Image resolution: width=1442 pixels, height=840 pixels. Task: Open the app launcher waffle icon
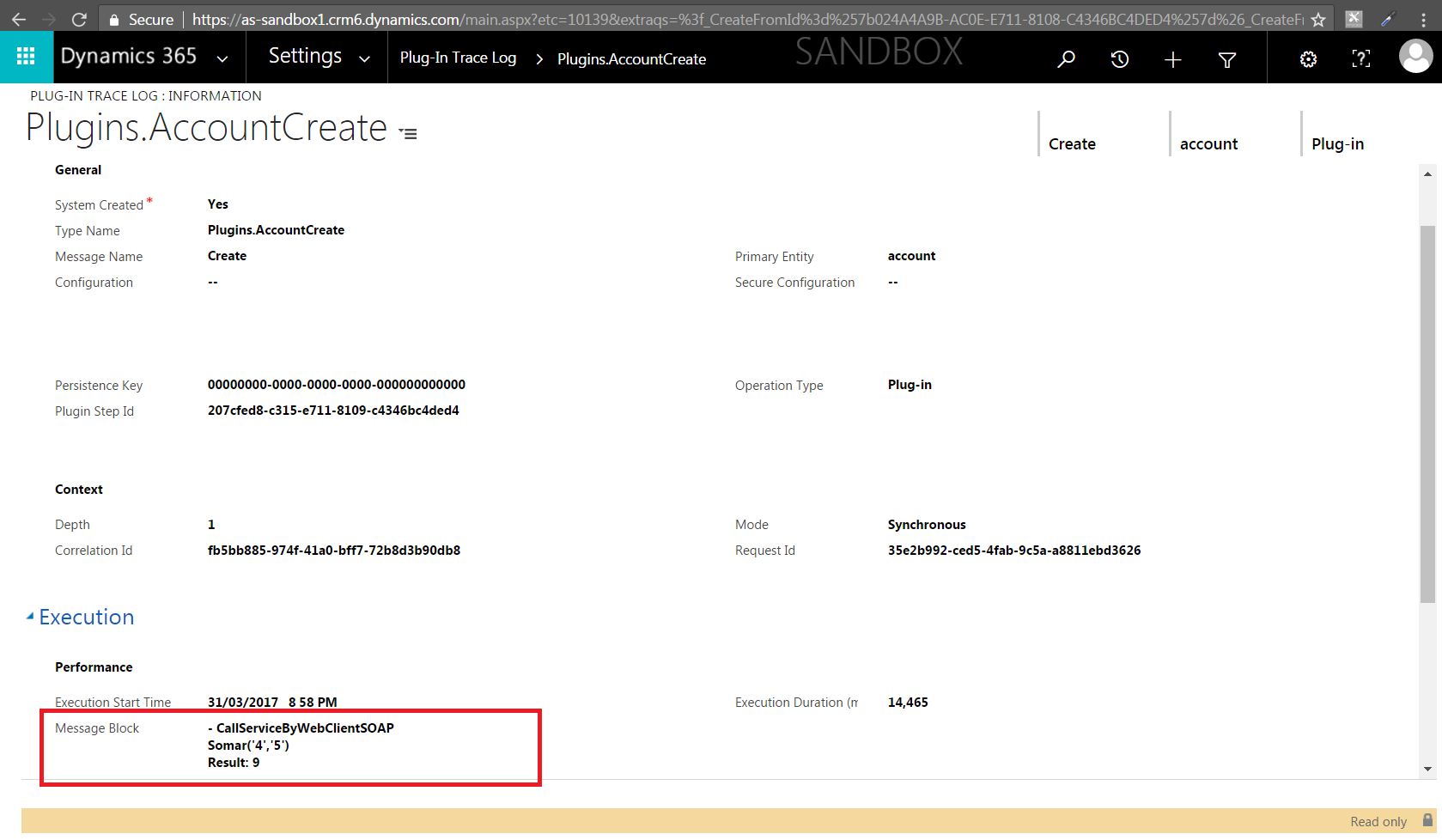[x=26, y=57]
